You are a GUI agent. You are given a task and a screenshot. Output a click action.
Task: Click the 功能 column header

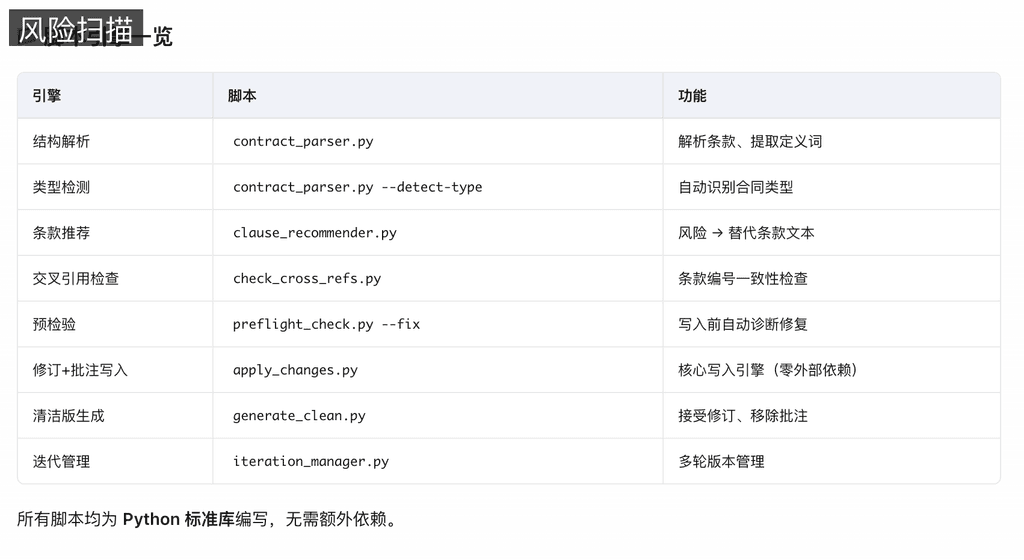click(692, 96)
